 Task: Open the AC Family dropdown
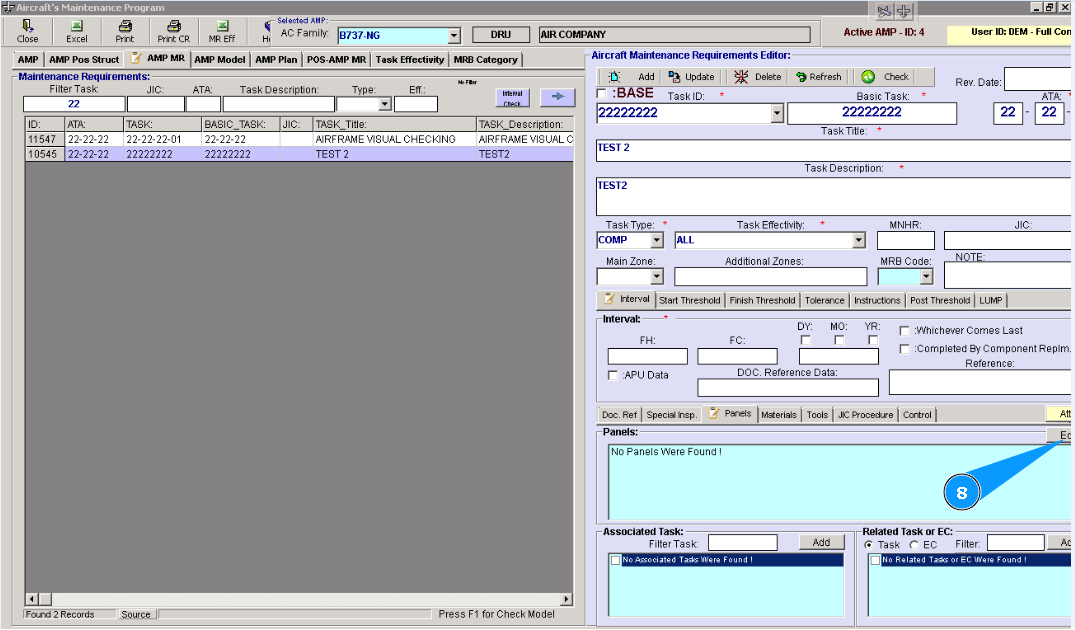click(x=453, y=35)
